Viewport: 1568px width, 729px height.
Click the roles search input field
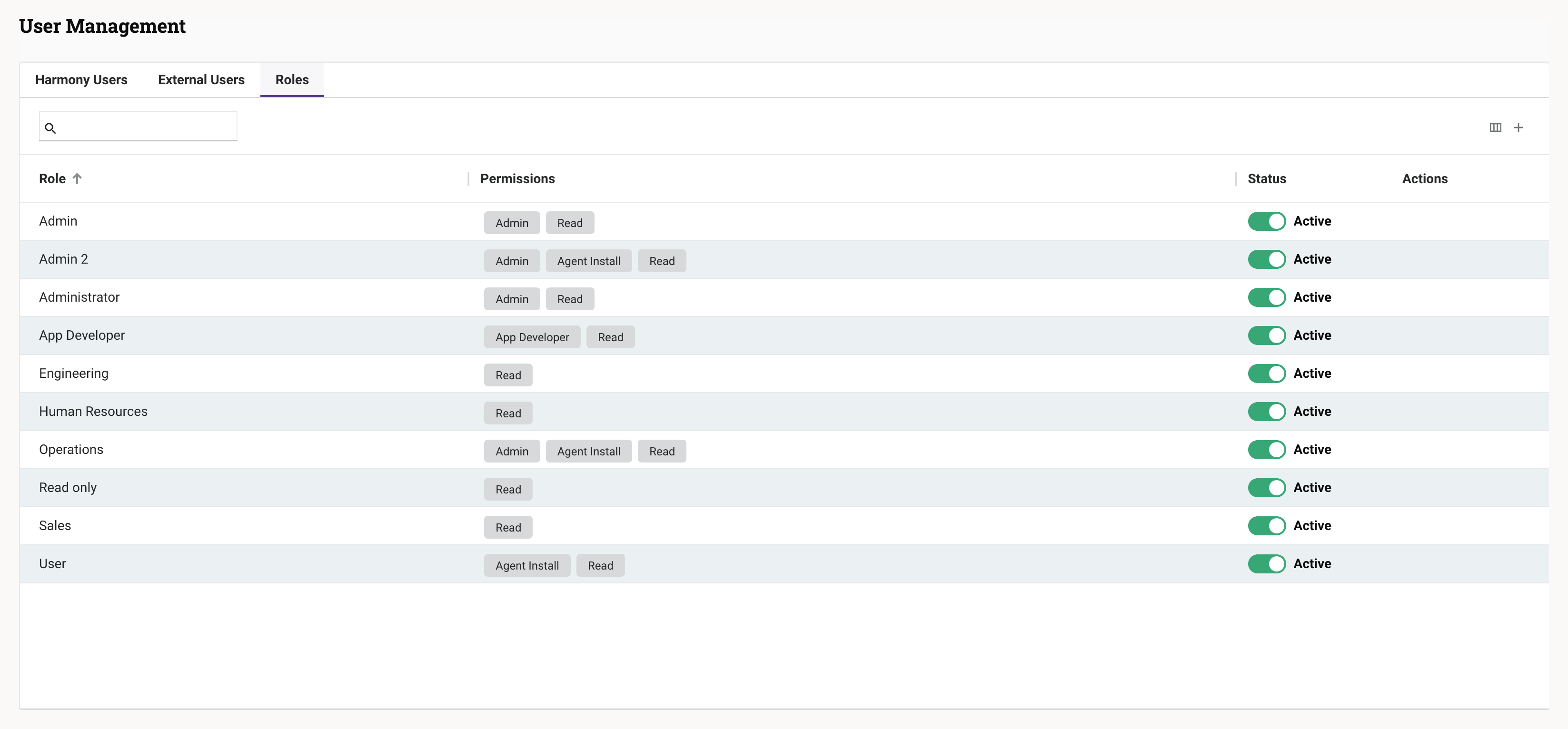[146, 127]
